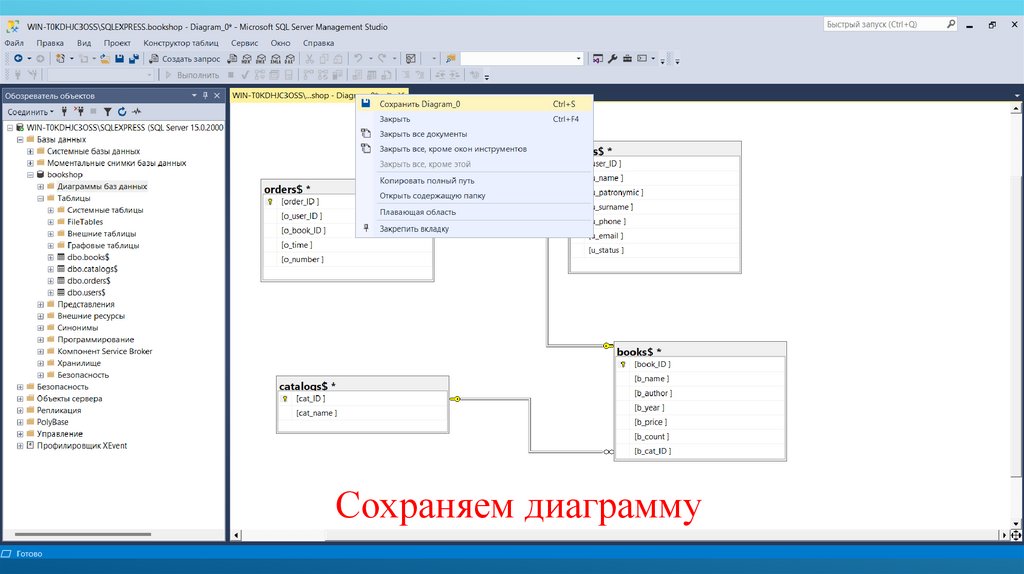1024x574 pixels.
Task: Click the Open File folder icon in toolbar
Action: point(104,59)
